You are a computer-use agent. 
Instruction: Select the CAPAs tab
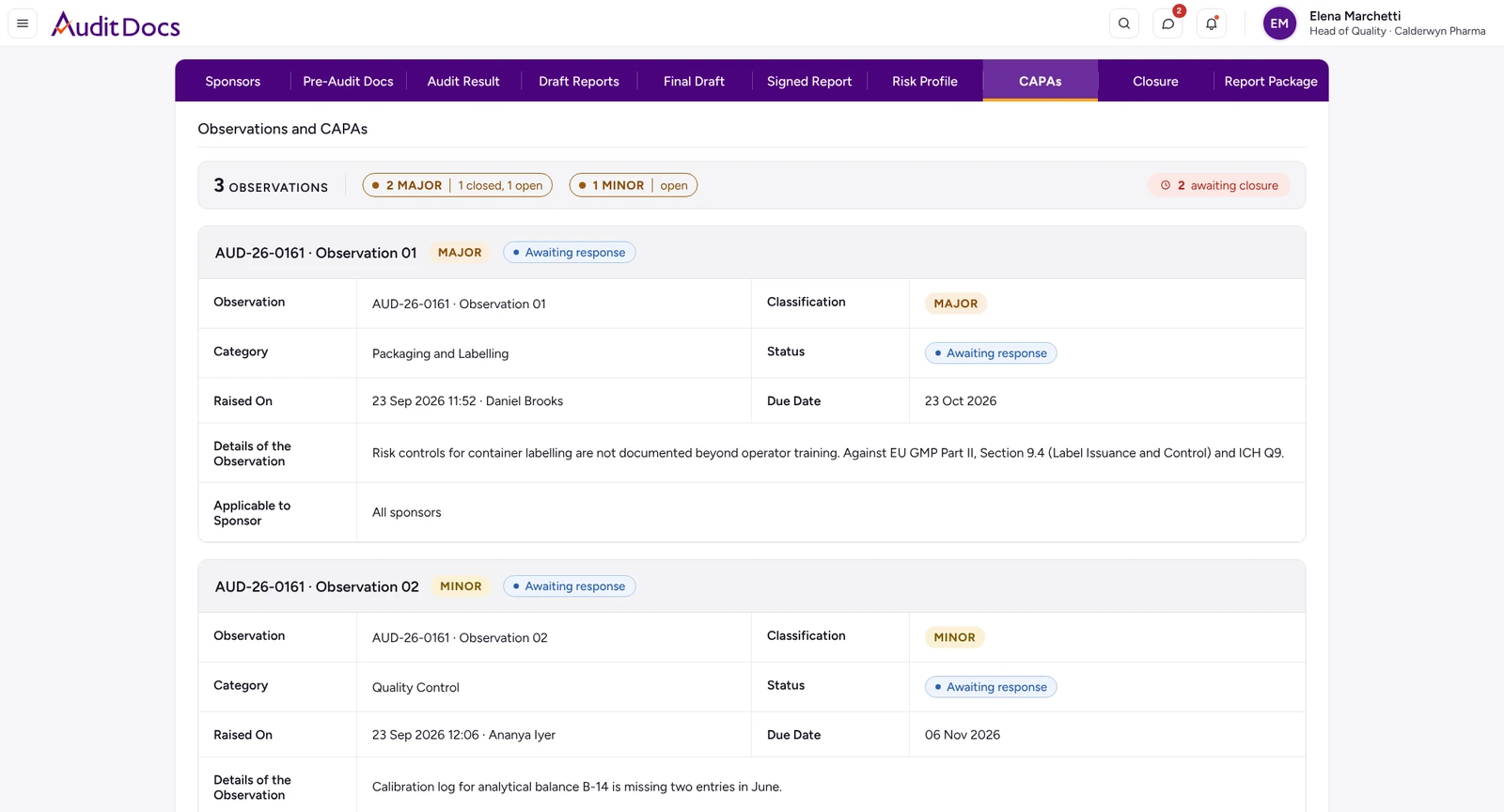coord(1041,81)
